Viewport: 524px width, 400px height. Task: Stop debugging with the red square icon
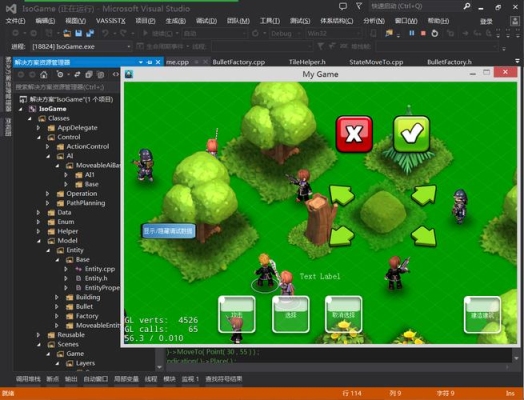point(423,33)
